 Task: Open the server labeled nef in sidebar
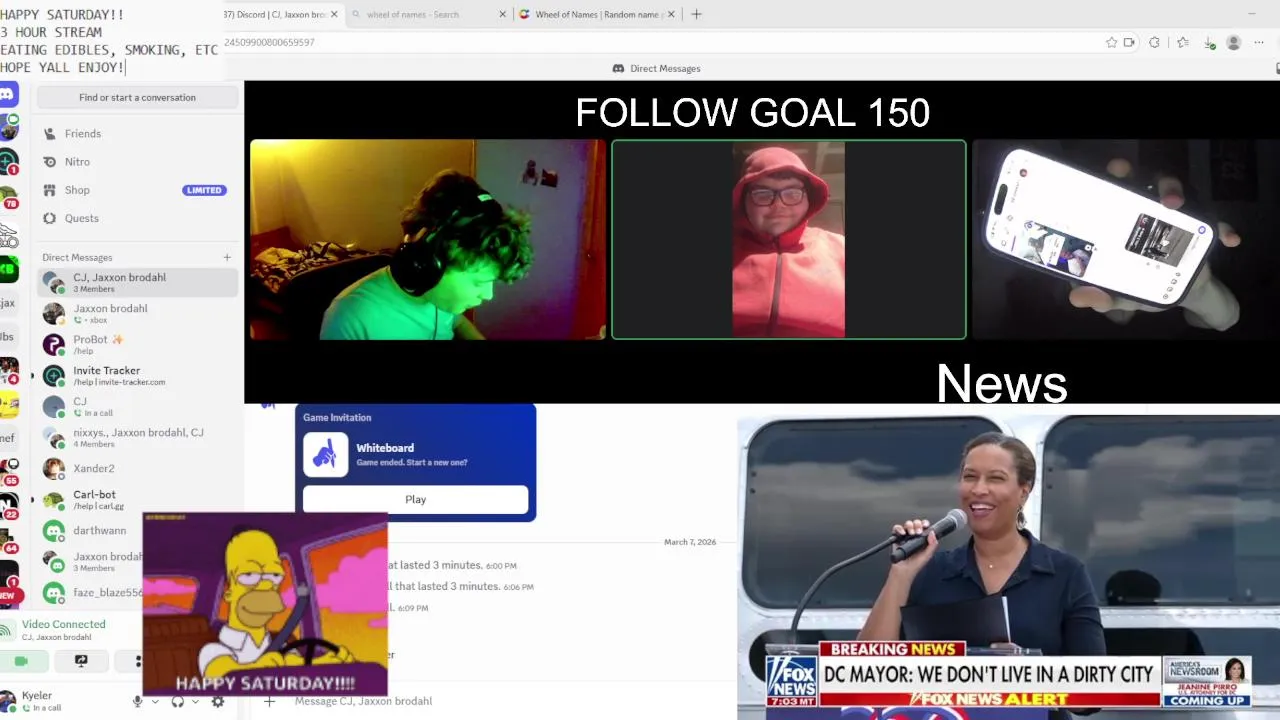8,438
